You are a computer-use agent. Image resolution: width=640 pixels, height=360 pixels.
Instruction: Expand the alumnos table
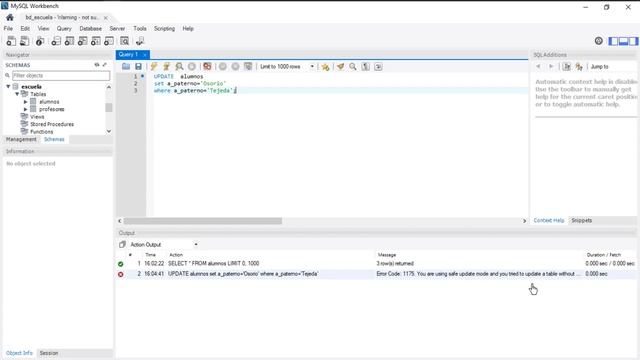pos(26,102)
